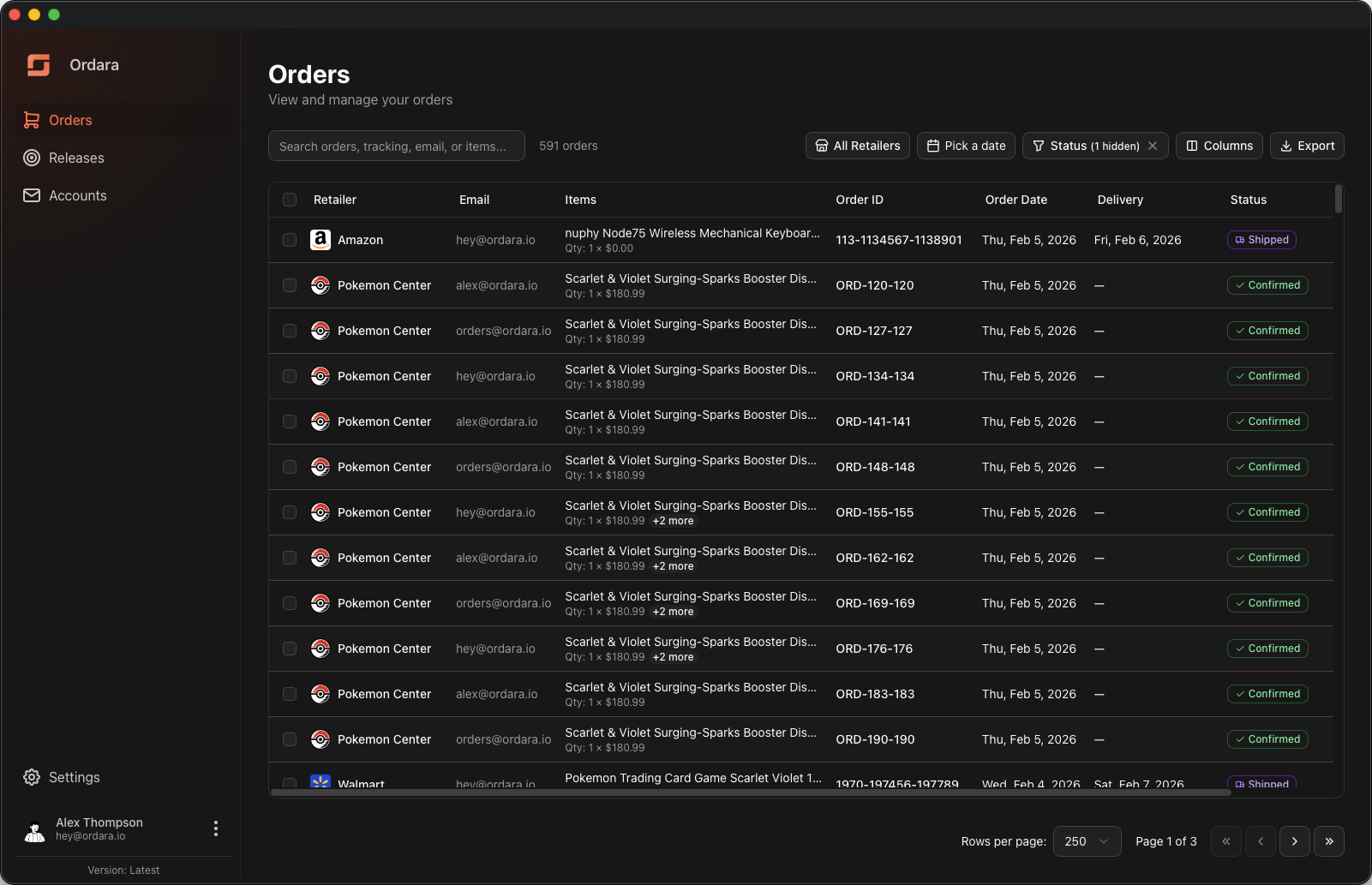
Task: Select the shopping cart icon beside Orders
Action: tap(31, 120)
